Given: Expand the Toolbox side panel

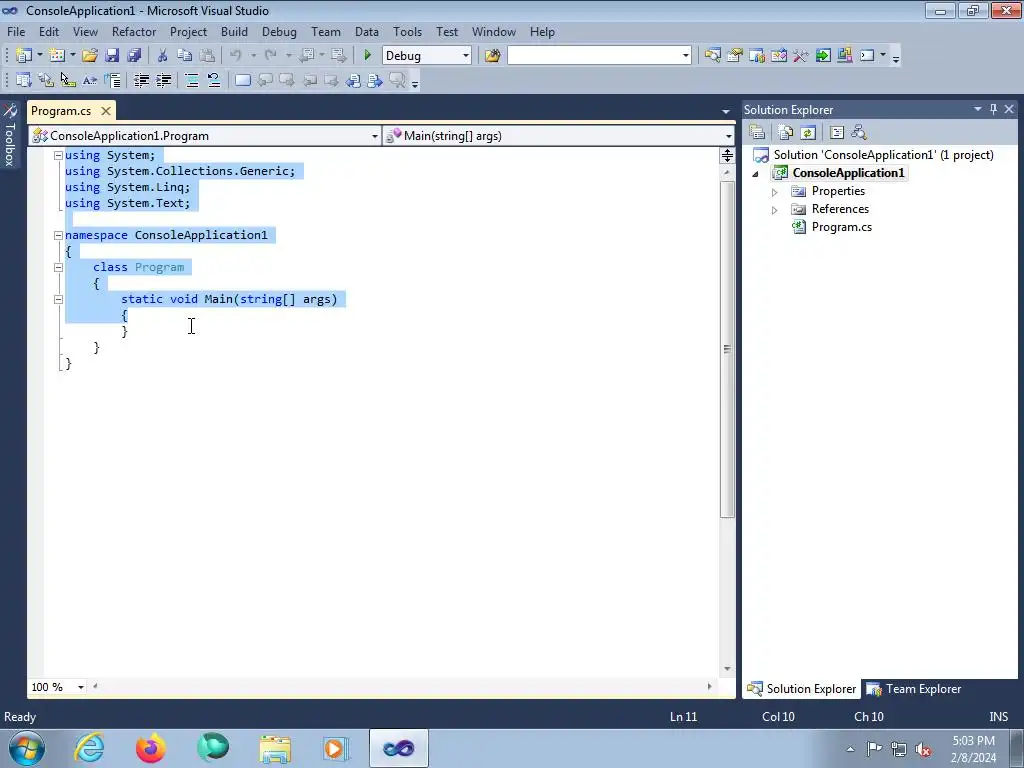Looking at the screenshot, I should click(x=9, y=135).
